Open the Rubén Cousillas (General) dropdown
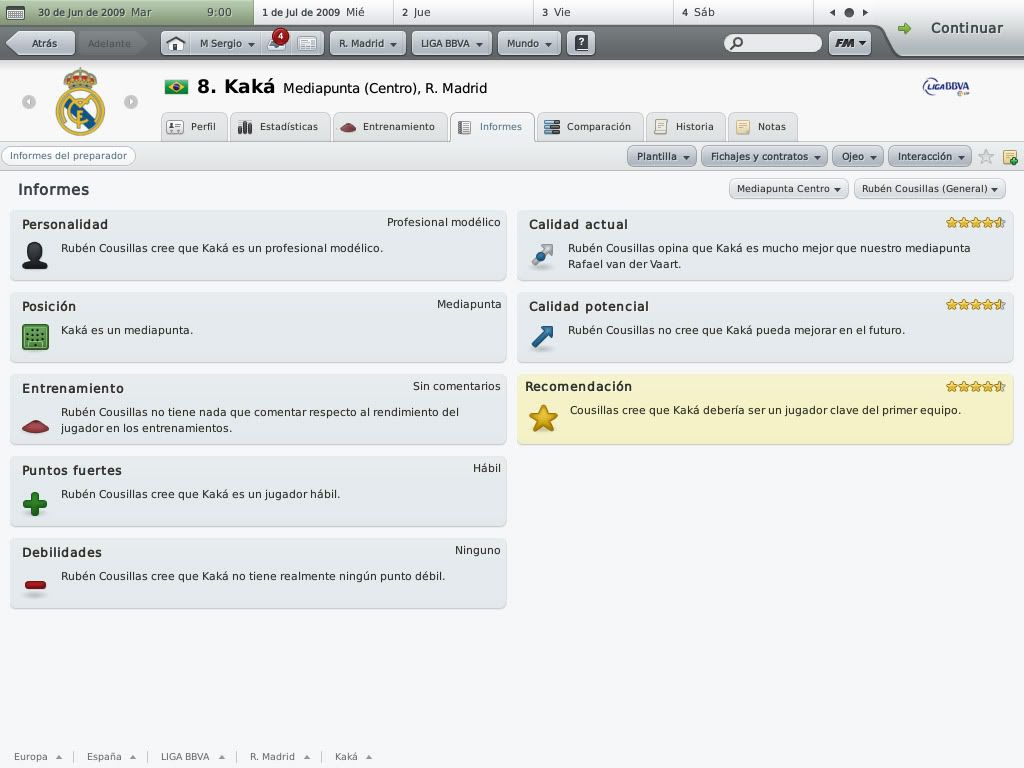This screenshot has width=1024, height=768. pos(929,189)
